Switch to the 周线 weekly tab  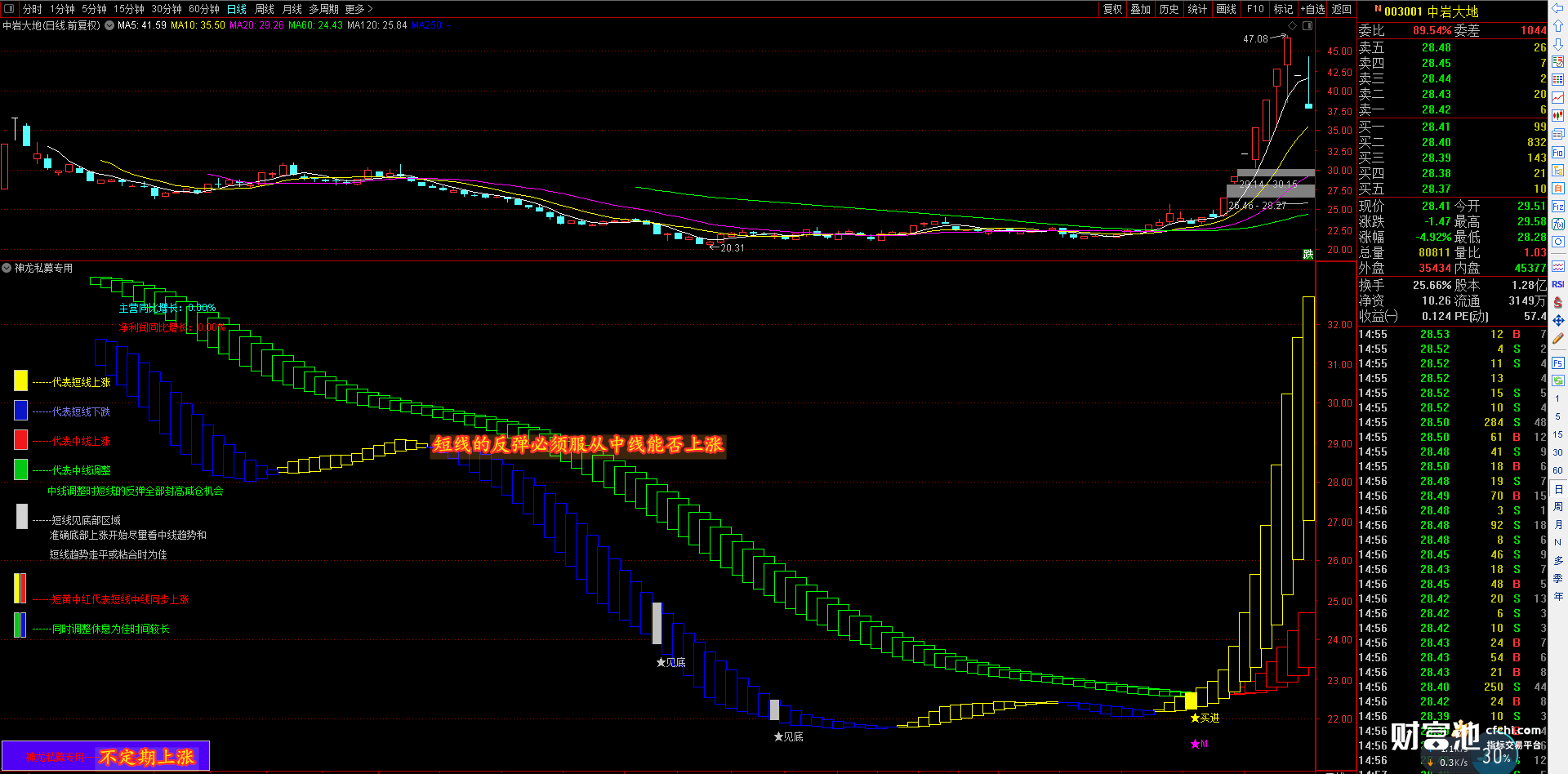[265, 9]
